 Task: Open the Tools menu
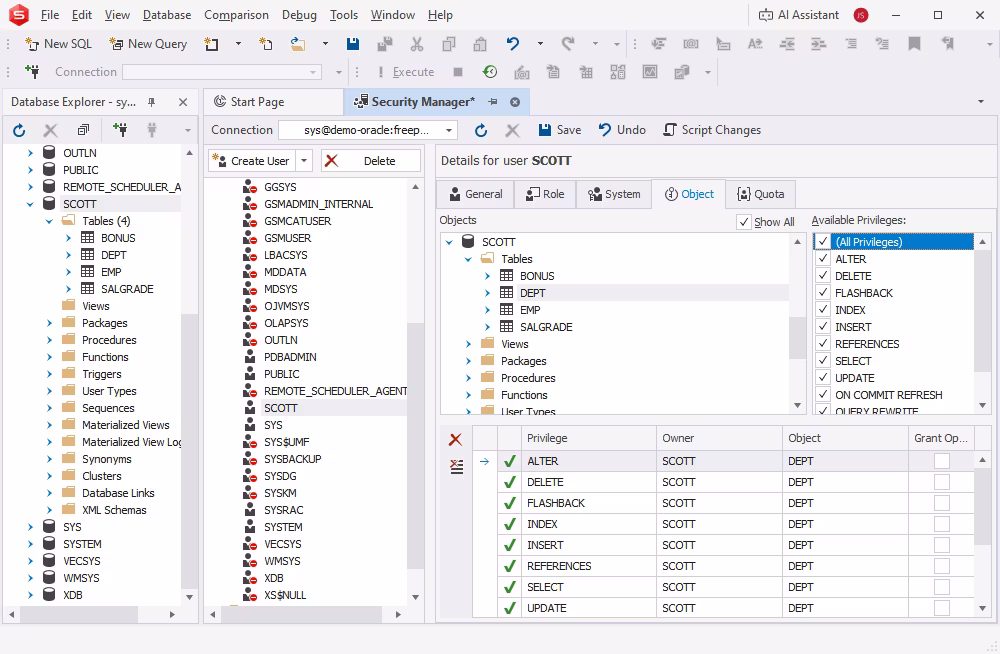point(344,15)
